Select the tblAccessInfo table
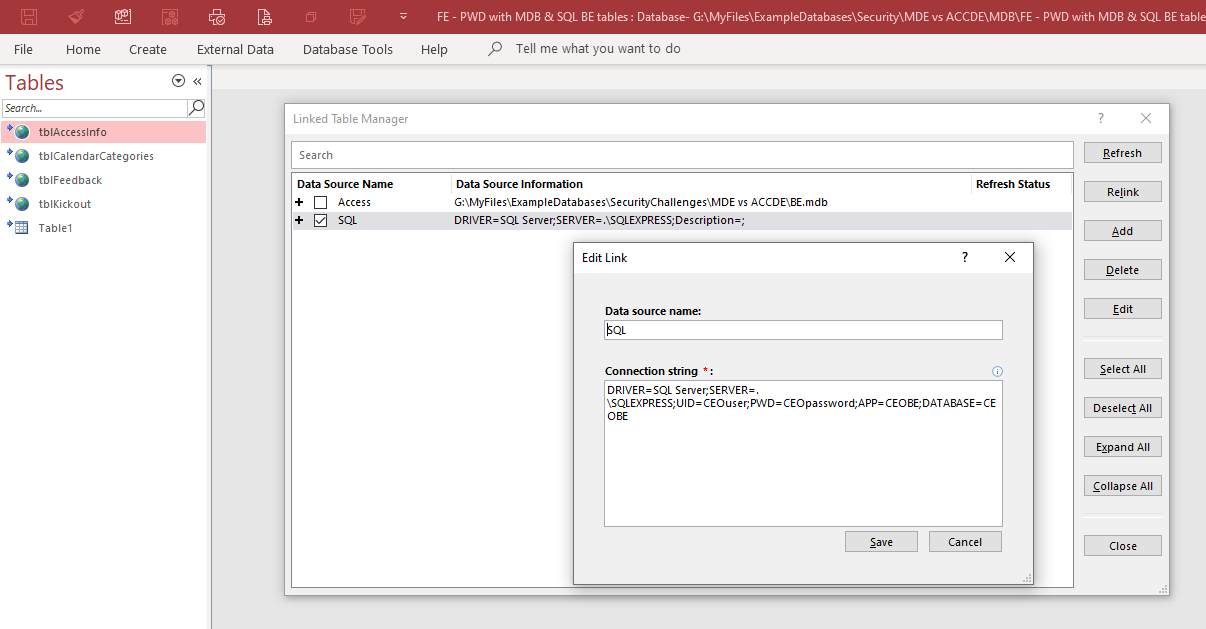Screen dimensions: 1206x629 (104, 132)
